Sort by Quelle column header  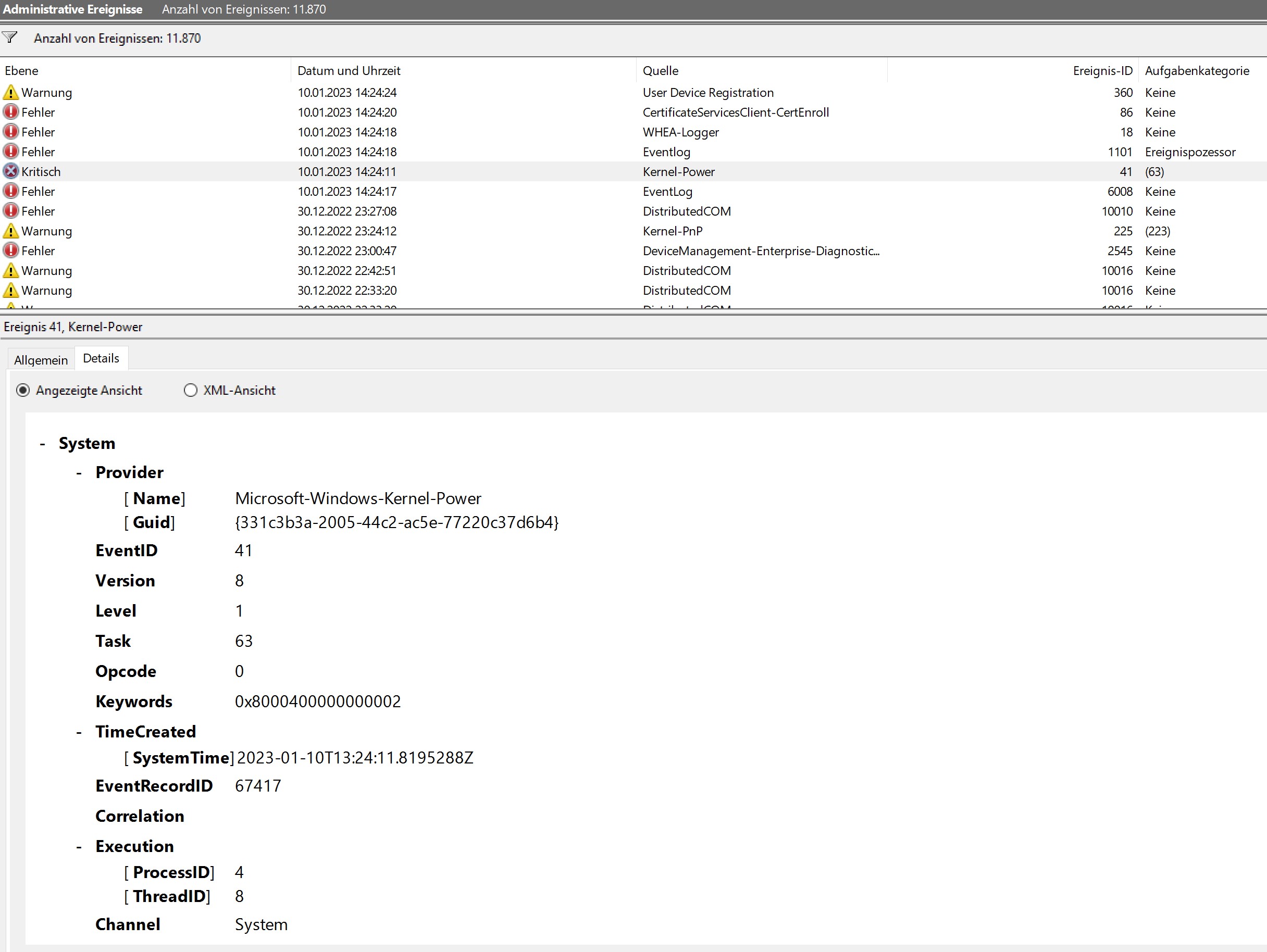[x=660, y=70]
